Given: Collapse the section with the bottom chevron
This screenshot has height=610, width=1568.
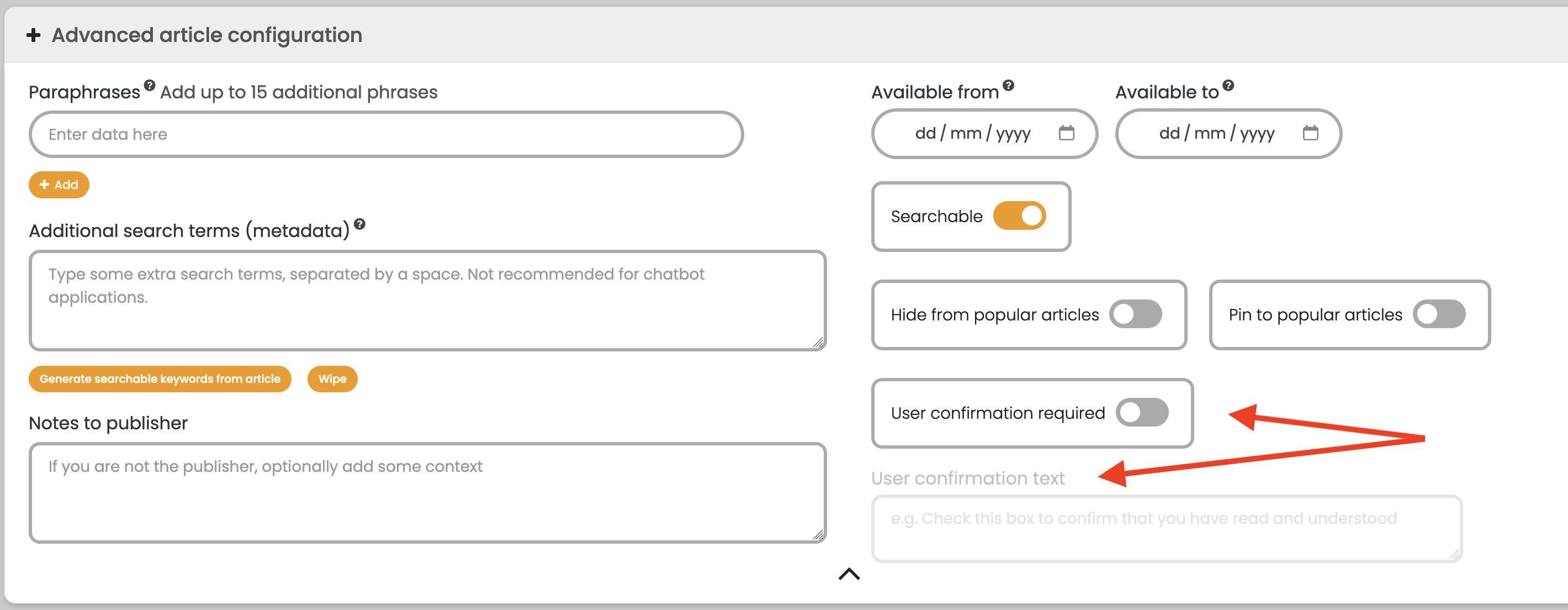Looking at the screenshot, I should point(849,574).
